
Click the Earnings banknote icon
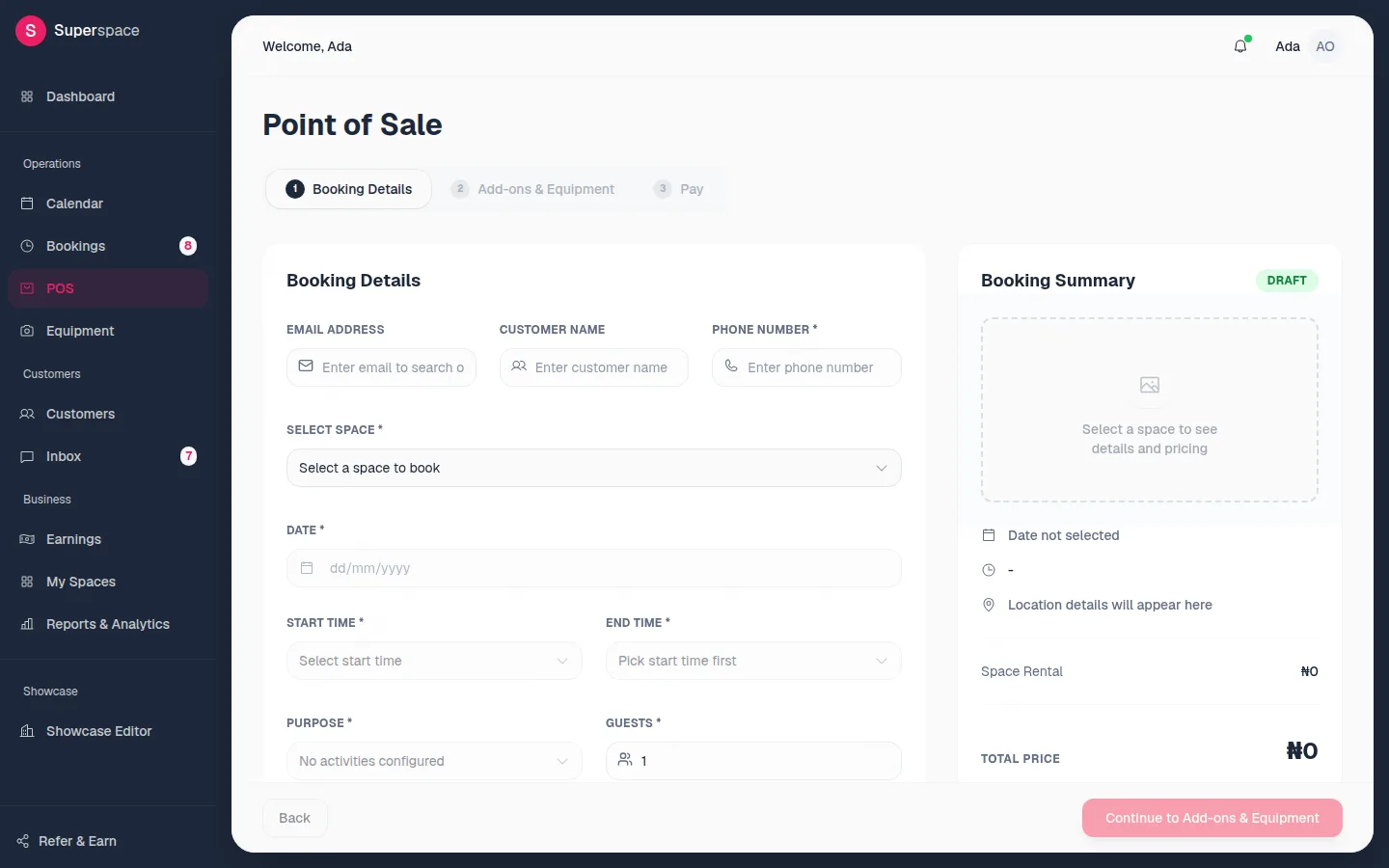pos(27,539)
